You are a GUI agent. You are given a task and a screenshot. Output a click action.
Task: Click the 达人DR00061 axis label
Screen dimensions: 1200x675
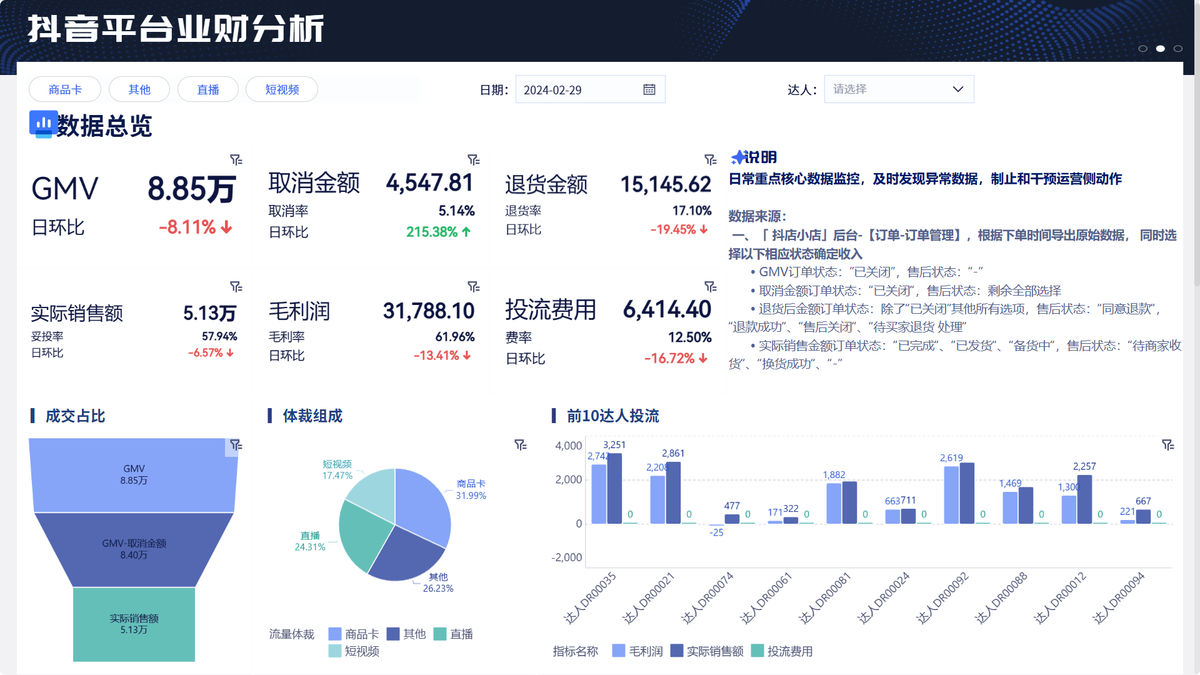[765, 600]
